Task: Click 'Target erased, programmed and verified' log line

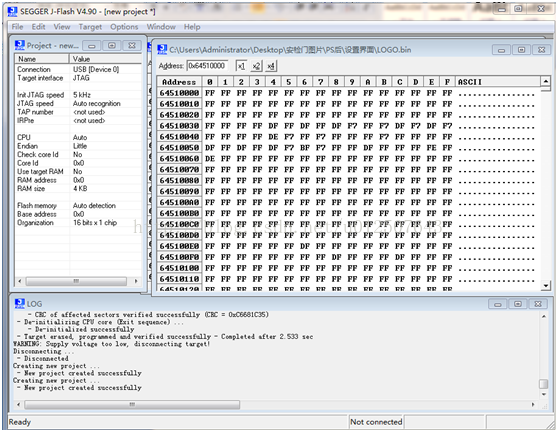Action: (165, 337)
